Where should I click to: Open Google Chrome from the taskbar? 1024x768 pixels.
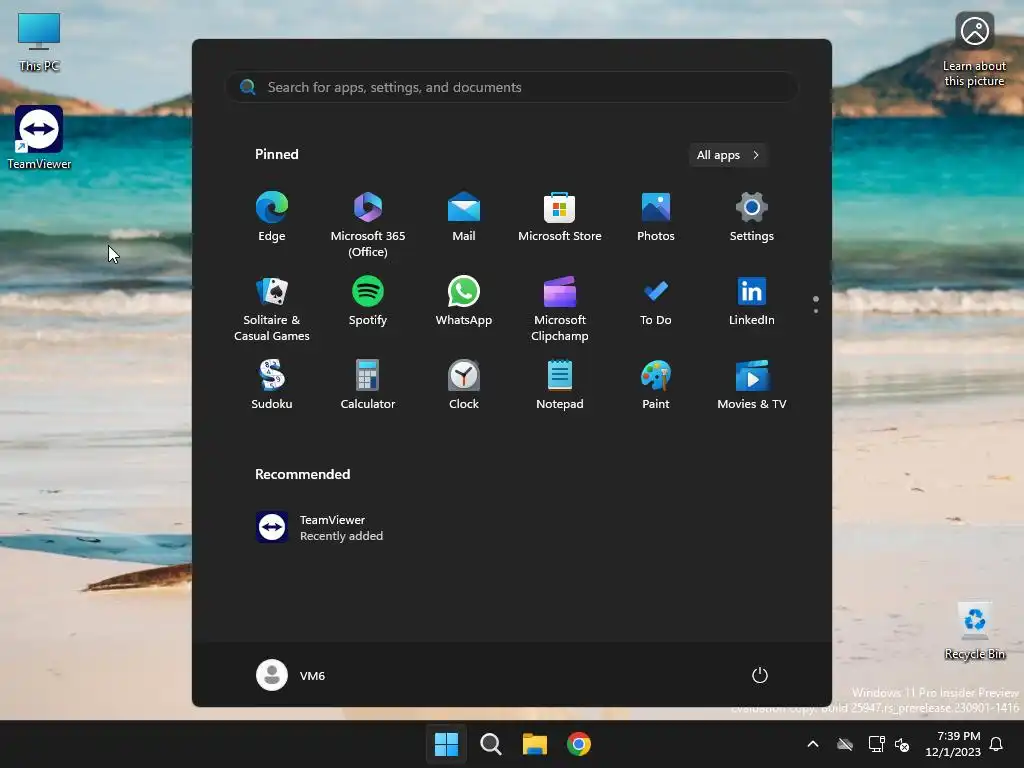(x=579, y=744)
